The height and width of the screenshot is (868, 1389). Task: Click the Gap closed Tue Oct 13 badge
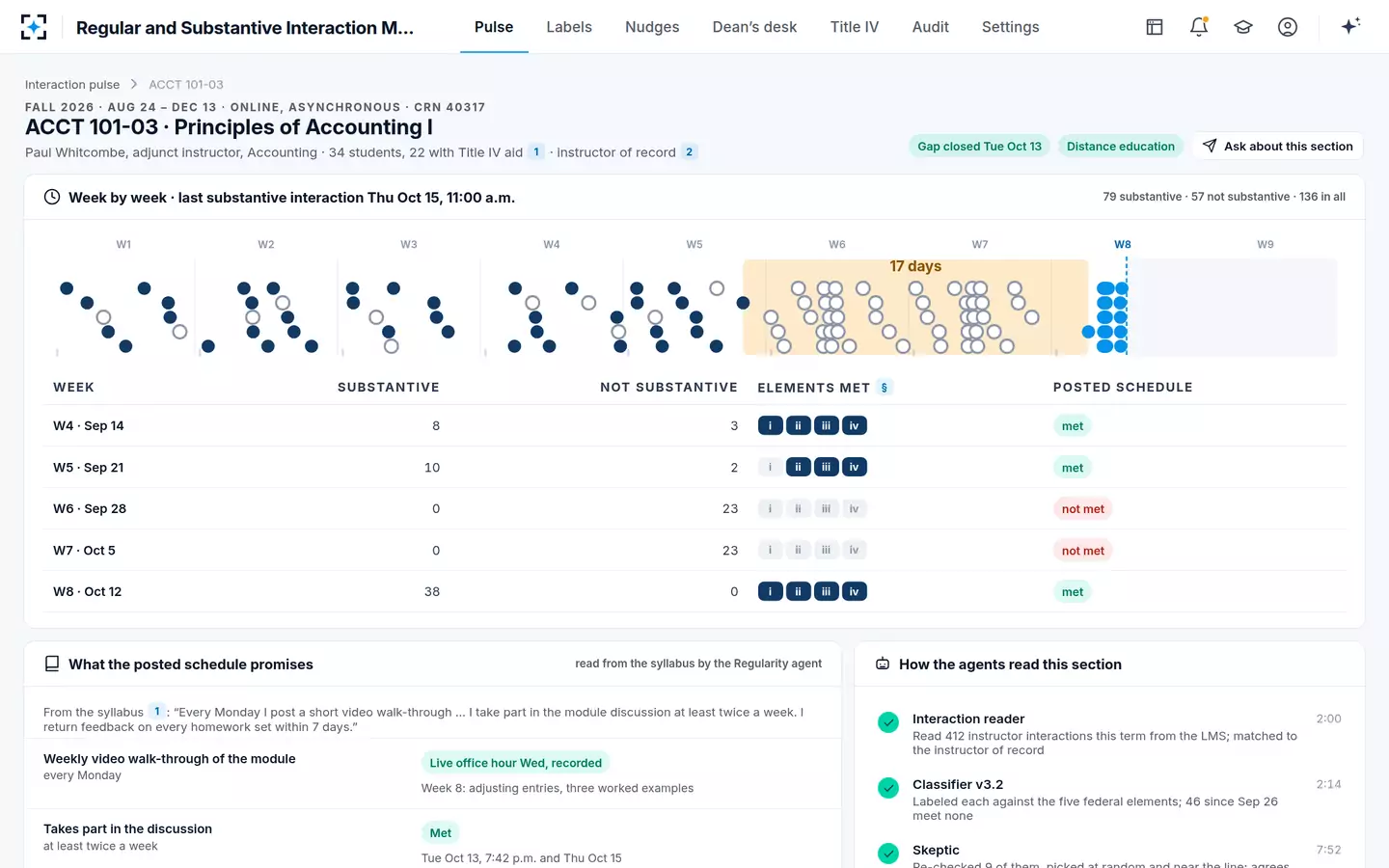coord(980,147)
